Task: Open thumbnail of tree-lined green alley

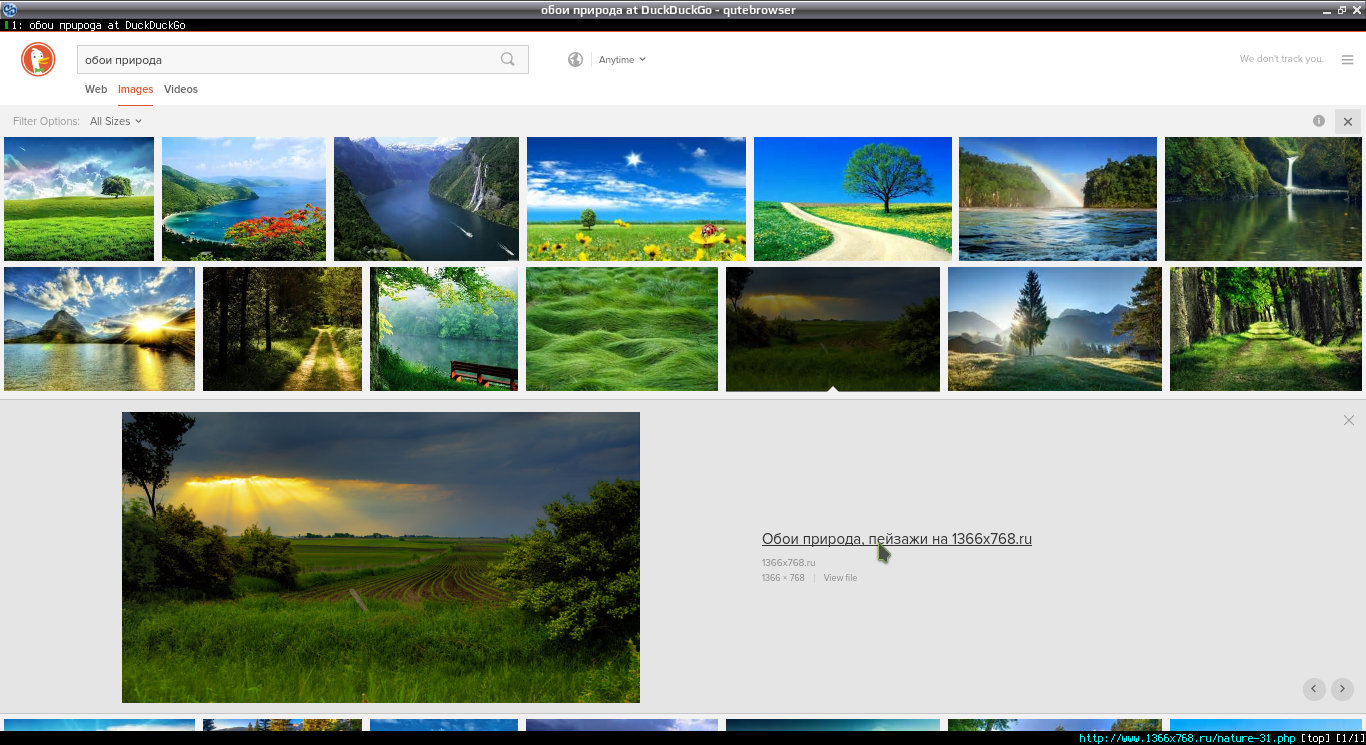Action: (x=1266, y=329)
